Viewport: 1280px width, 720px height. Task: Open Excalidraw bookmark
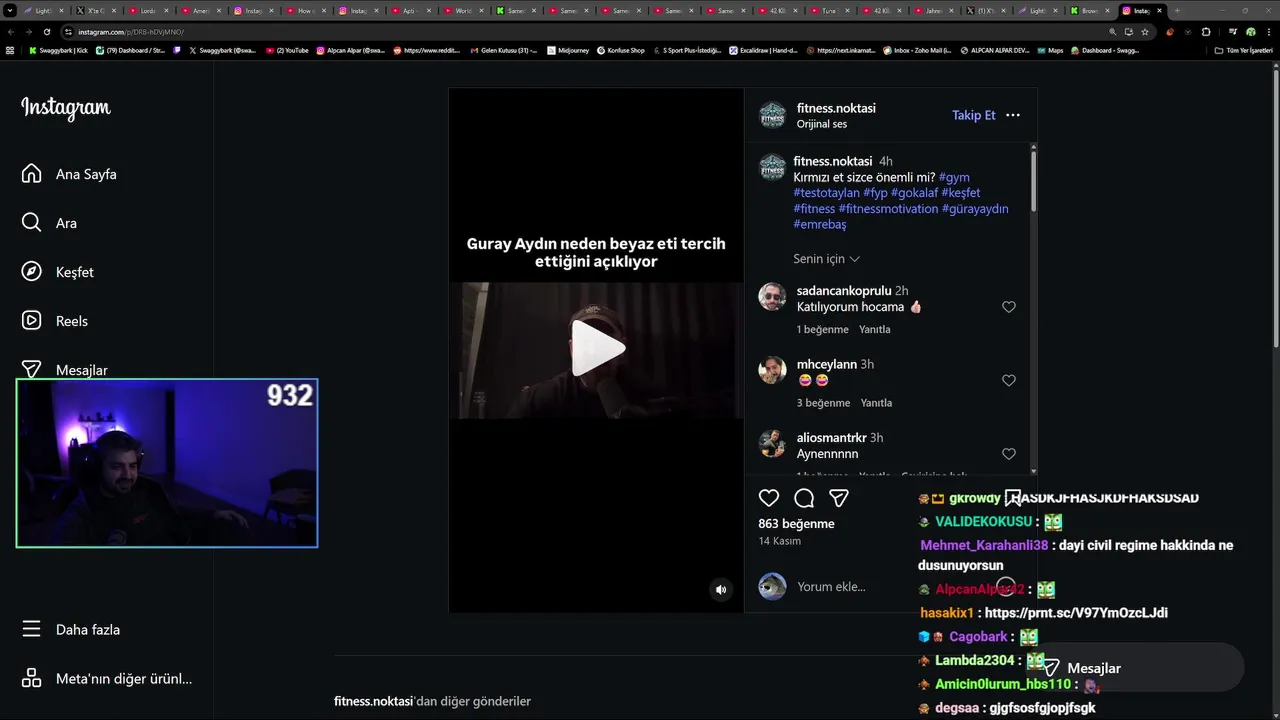point(764,50)
